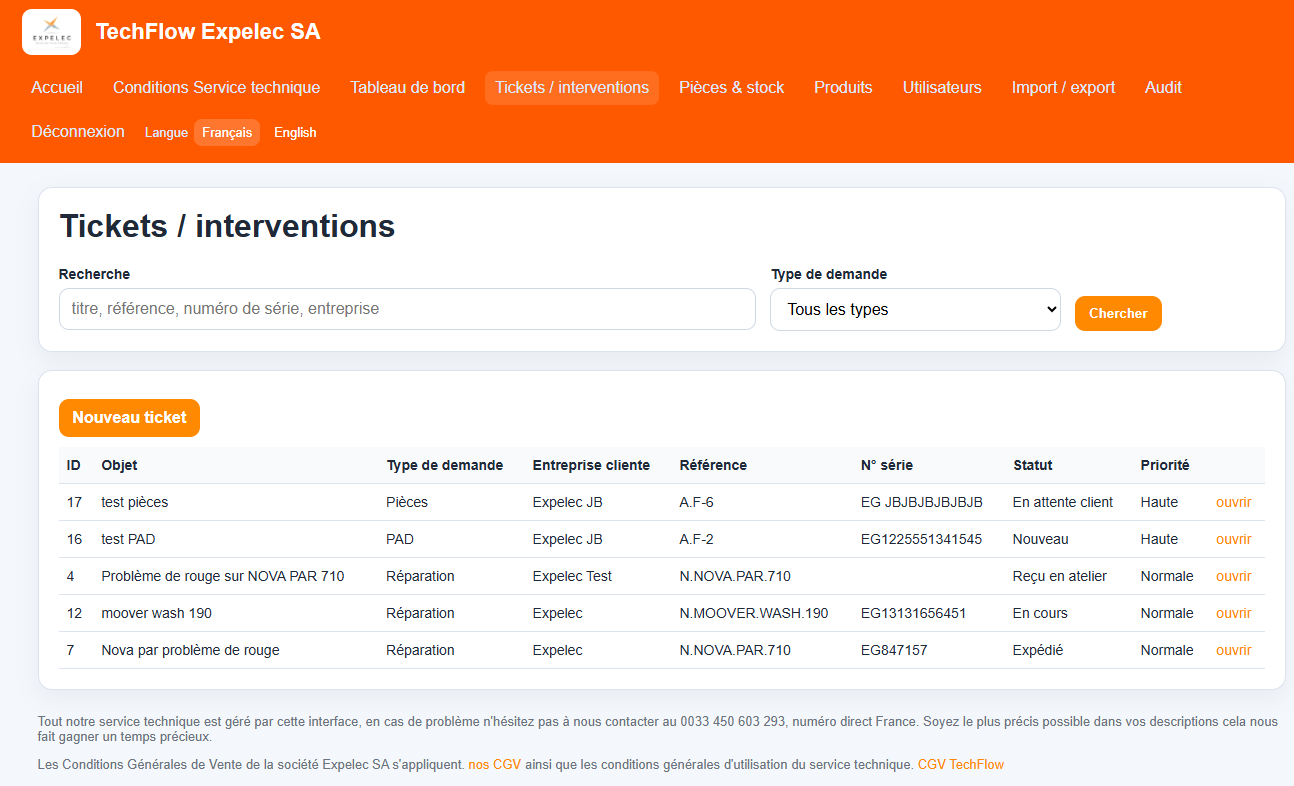Screen dimensions: 1294x786
Task: Open the Tableau de bord page
Action: click(408, 88)
